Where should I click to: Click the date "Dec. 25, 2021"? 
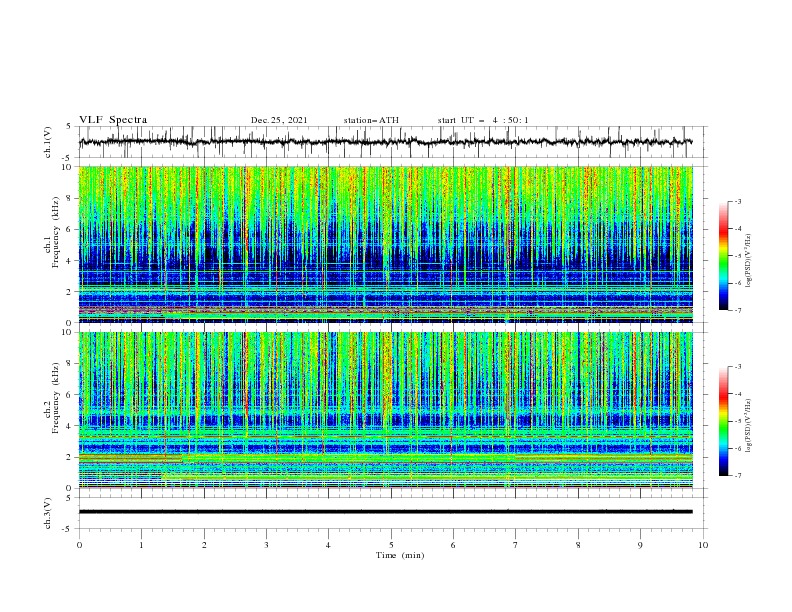[279, 120]
